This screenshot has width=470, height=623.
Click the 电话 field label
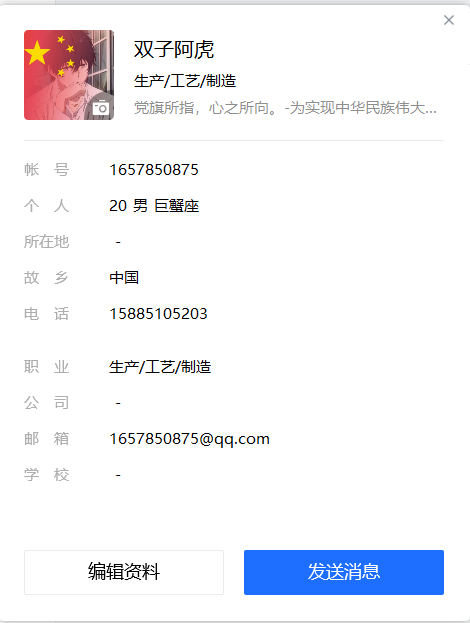[x=46, y=314]
